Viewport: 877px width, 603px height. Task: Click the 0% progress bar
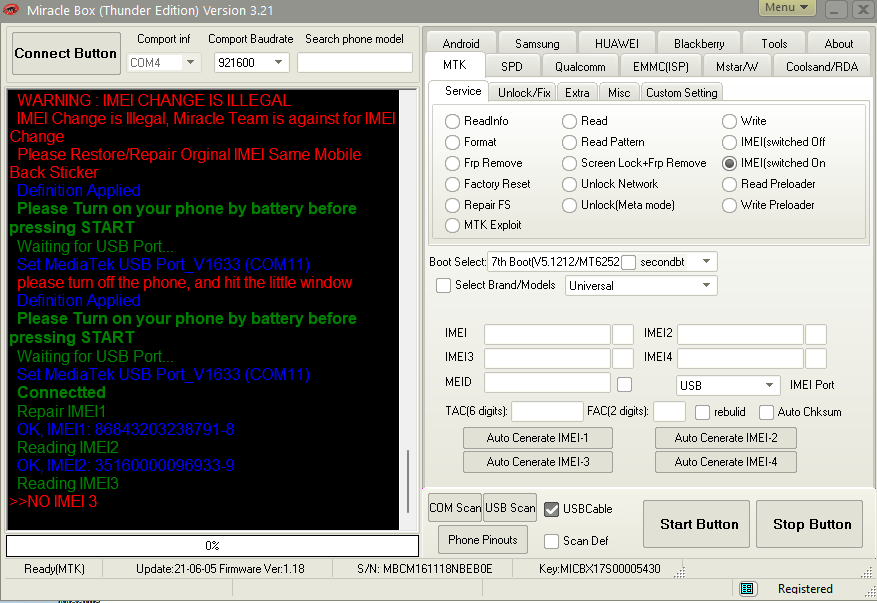pos(212,546)
